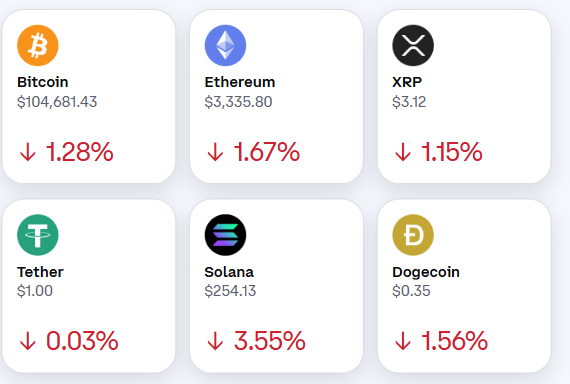Click Ethereum price $3,335.80
The width and height of the screenshot is (570, 384).
click(238, 102)
